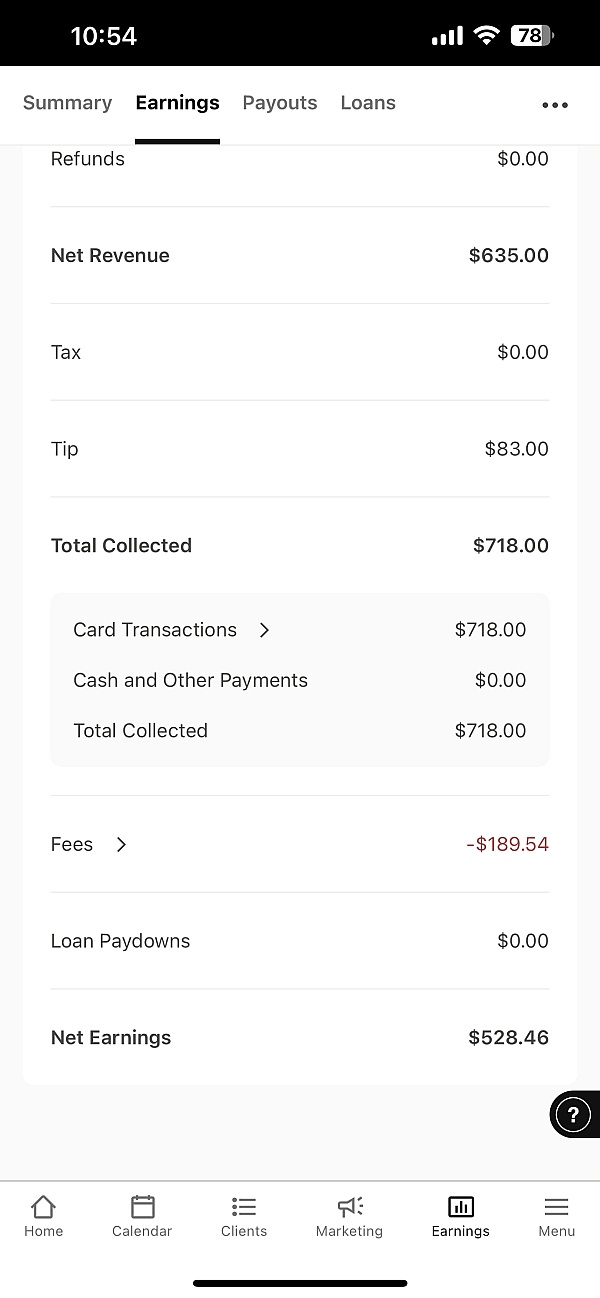Tap the Fees row label

click(x=72, y=845)
